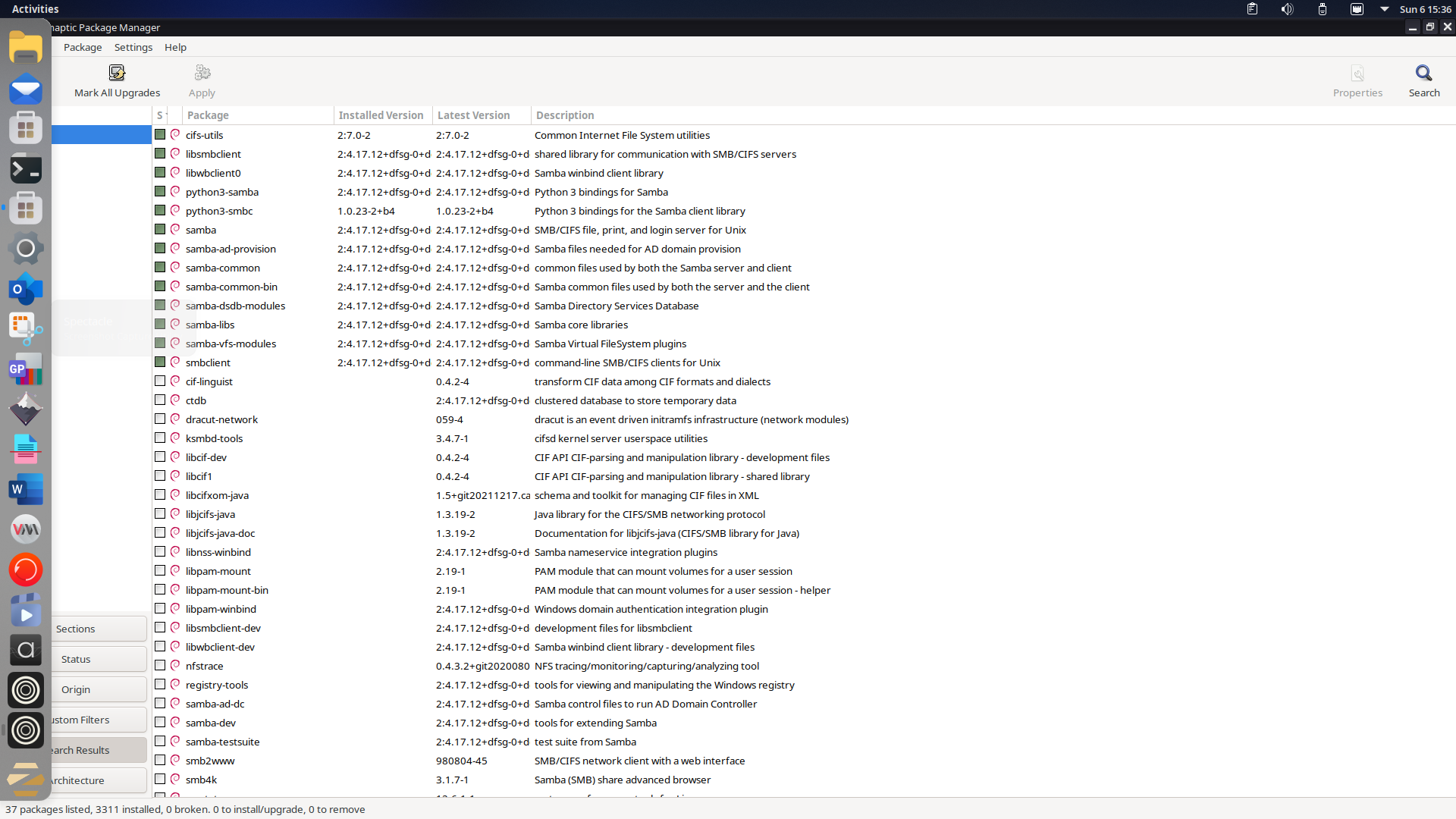Switch to the Status filter button
The width and height of the screenshot is (1456, 819).
(99, 659)
